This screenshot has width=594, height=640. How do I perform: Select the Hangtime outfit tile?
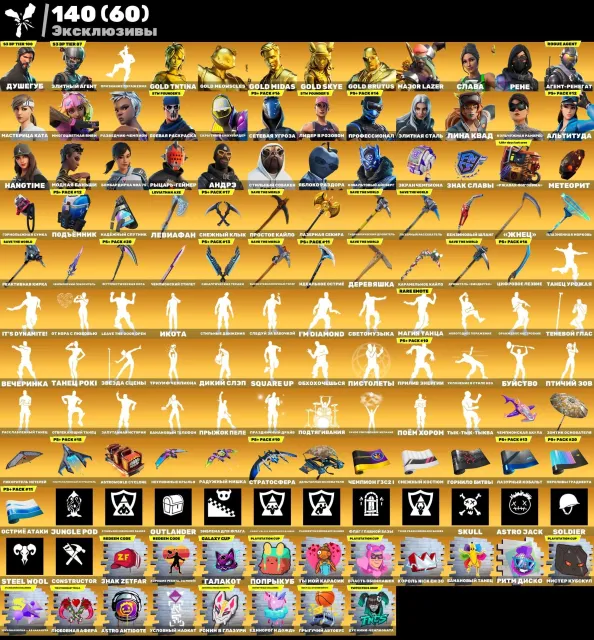(x=25, y=165)
